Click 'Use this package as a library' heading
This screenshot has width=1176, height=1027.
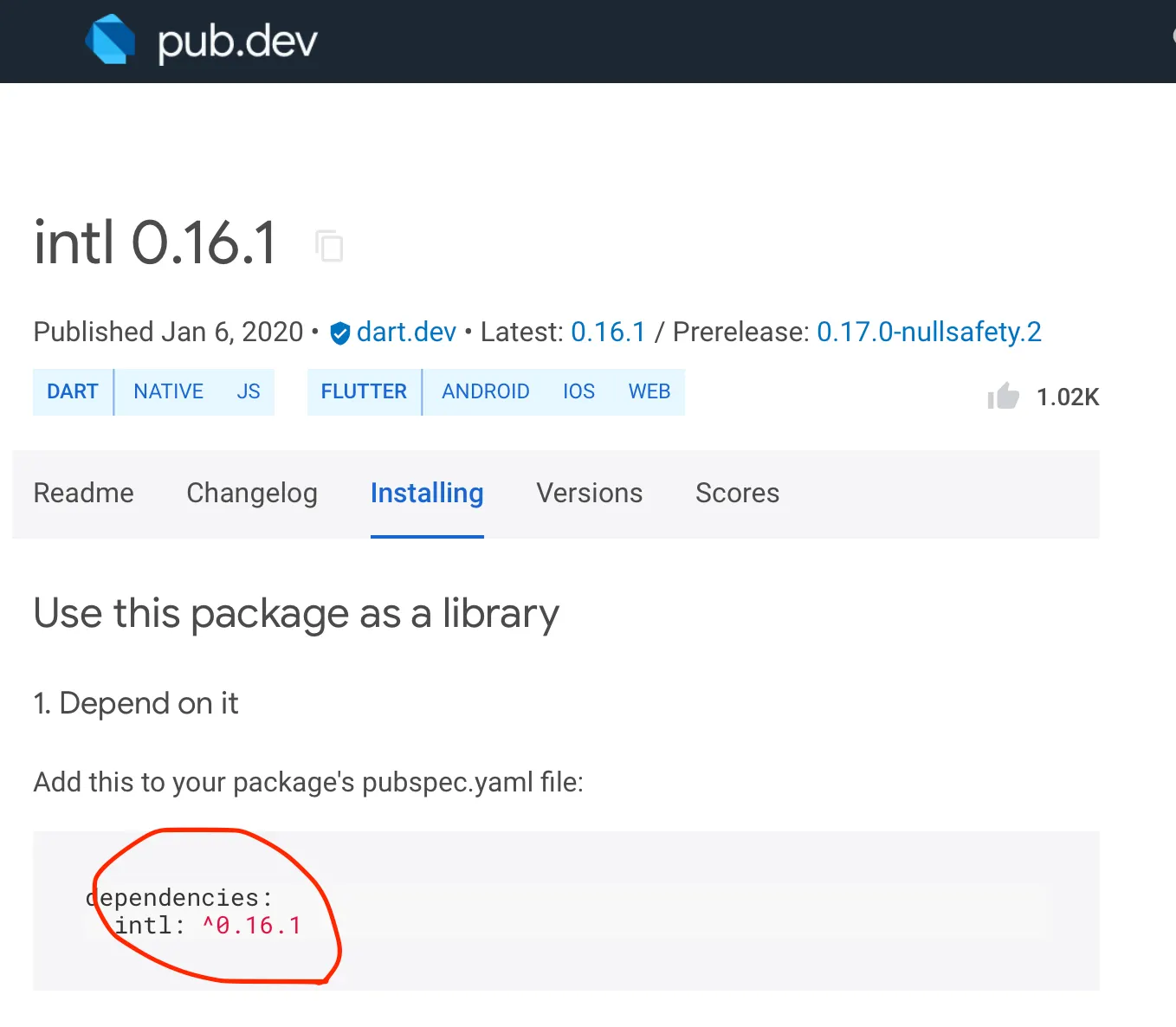click(296, 614)
